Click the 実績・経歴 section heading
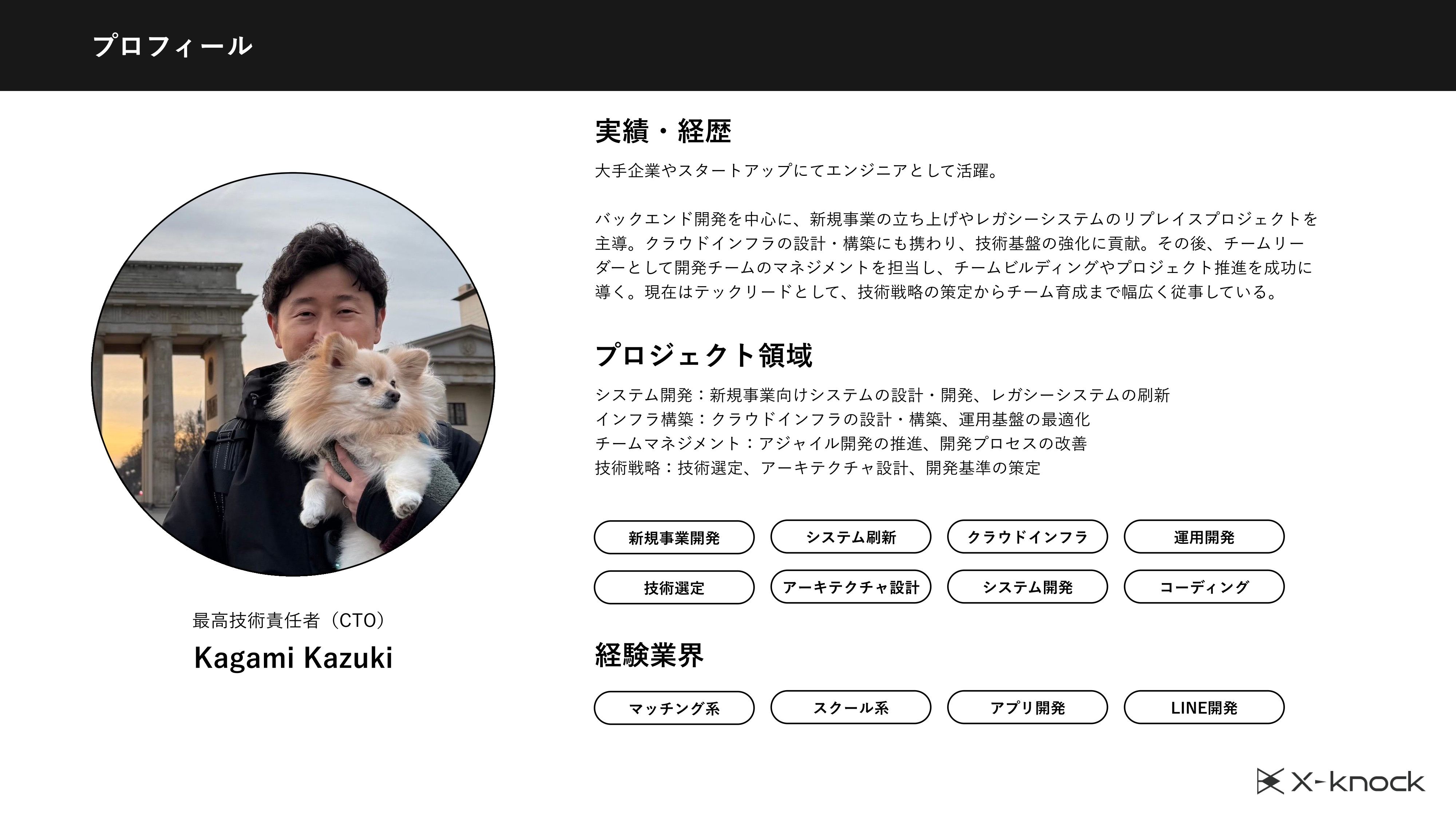The width and height of the screenshot is (1456, 819). (663, 131)
